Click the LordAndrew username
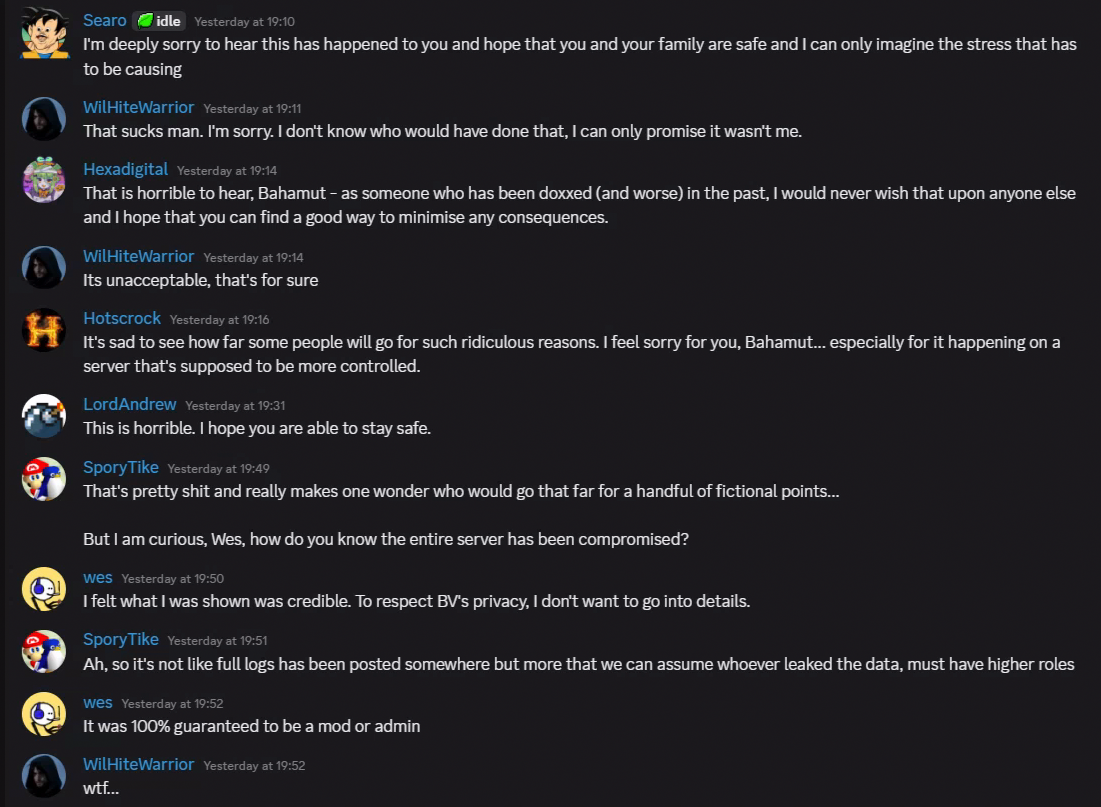The width and height of the screenshot is (1101, 807). [129, 404]
